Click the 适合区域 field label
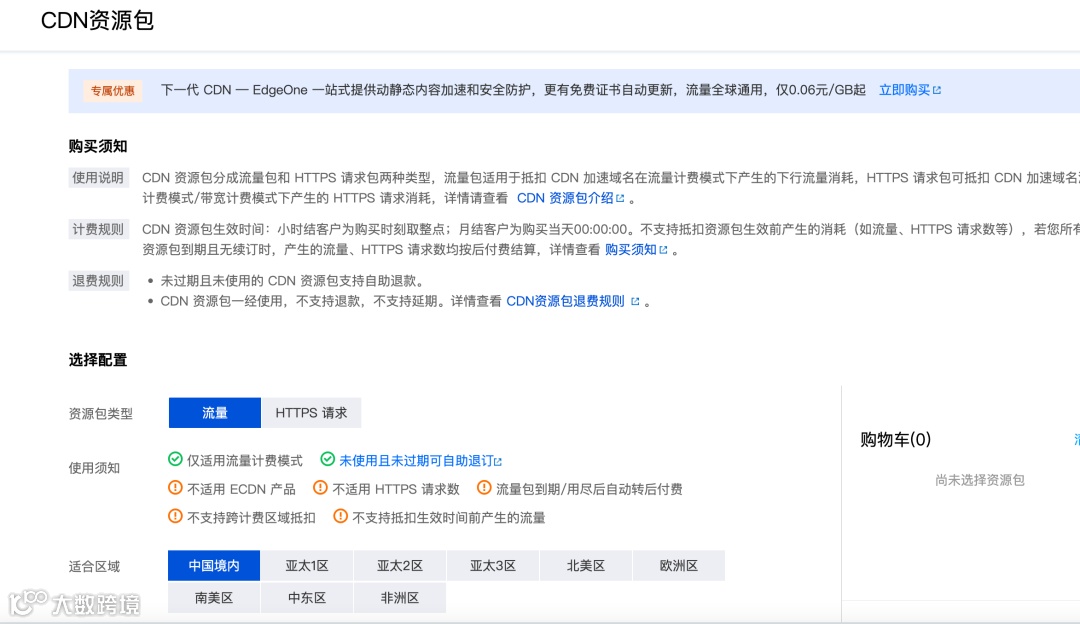The image size is (1080, 624). click(94, 567)
